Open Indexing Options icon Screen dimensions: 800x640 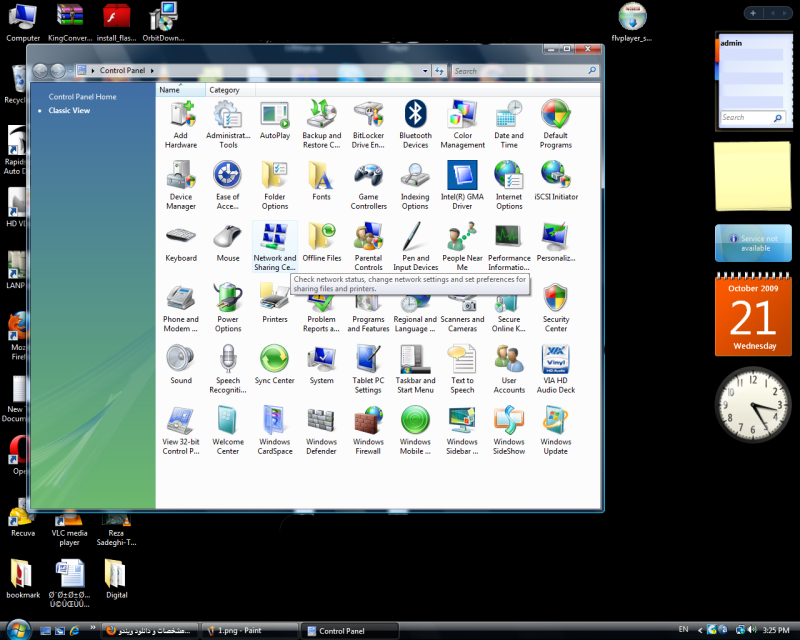coord(415,185)
